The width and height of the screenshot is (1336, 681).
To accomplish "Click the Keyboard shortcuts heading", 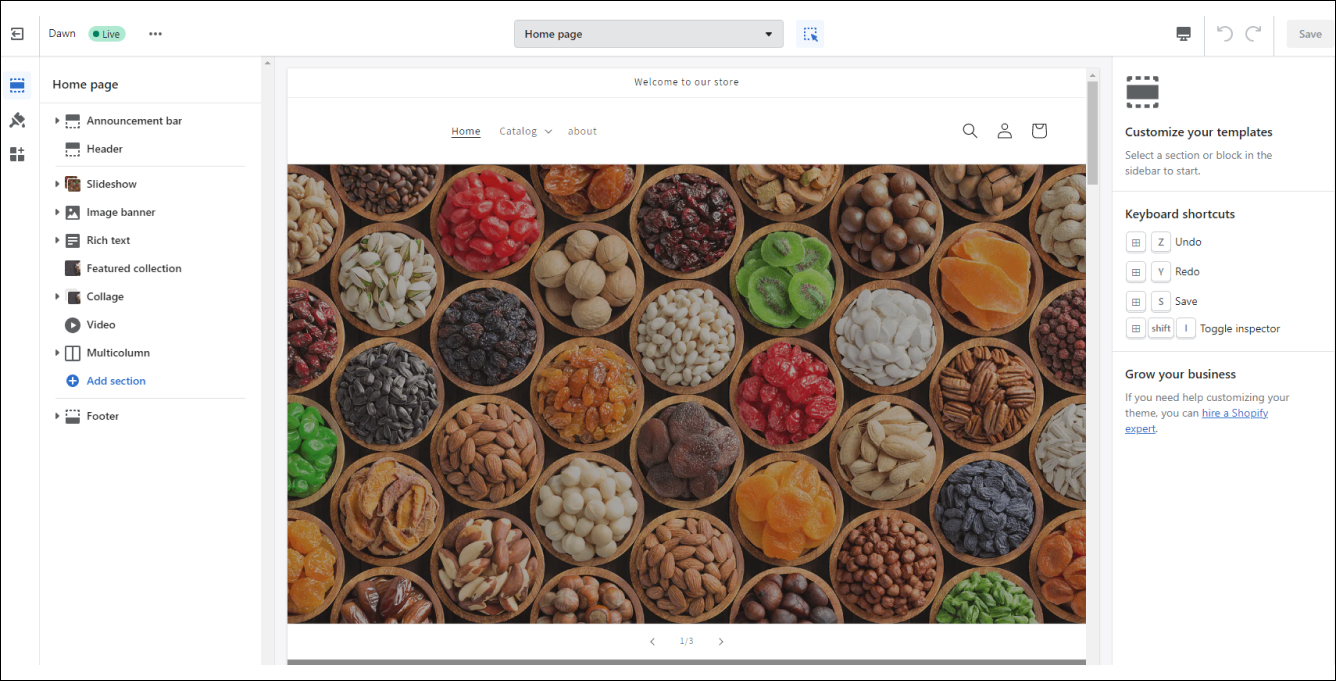I will point(1180,214).
